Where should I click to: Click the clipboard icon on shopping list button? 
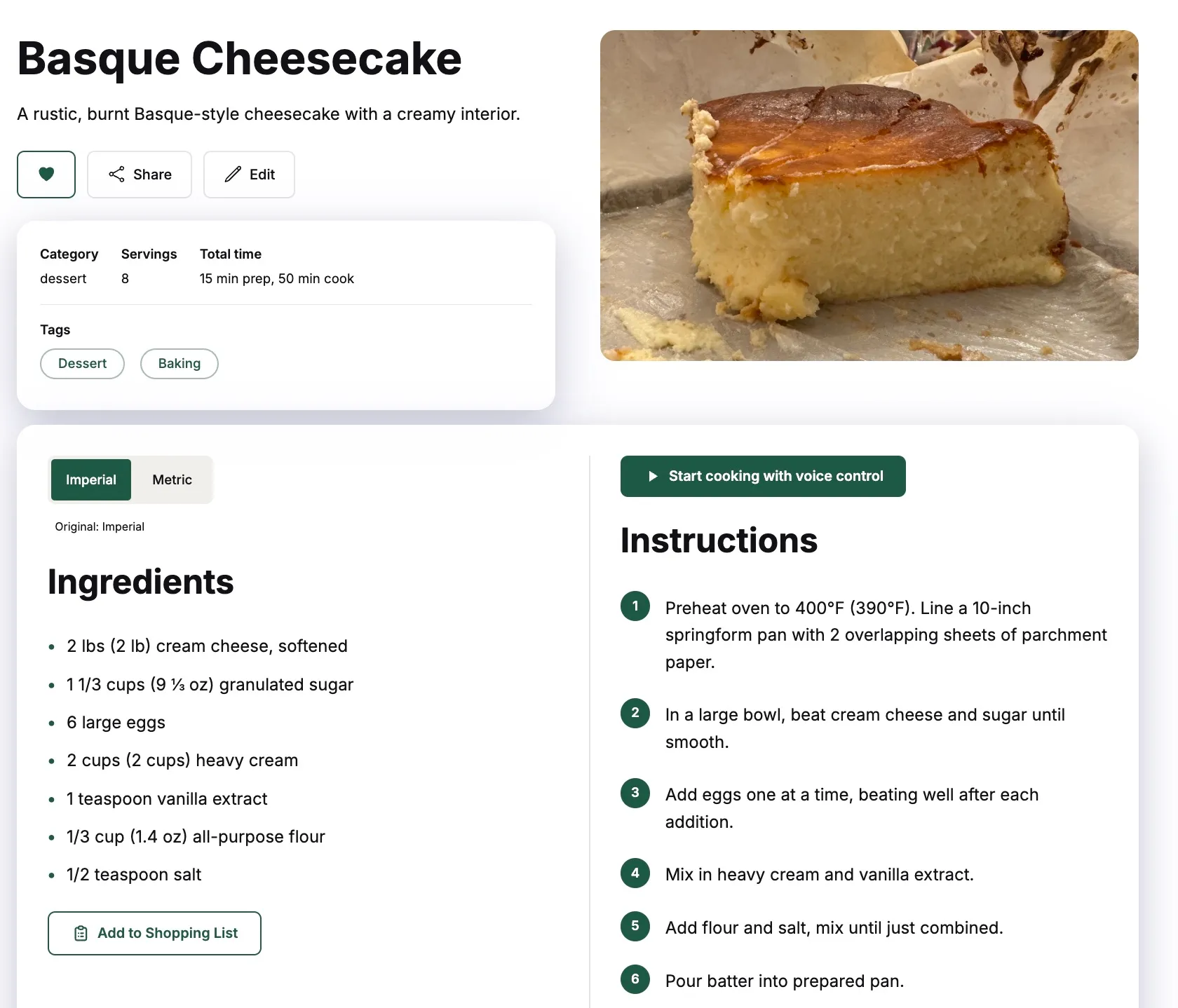(80, 933)
